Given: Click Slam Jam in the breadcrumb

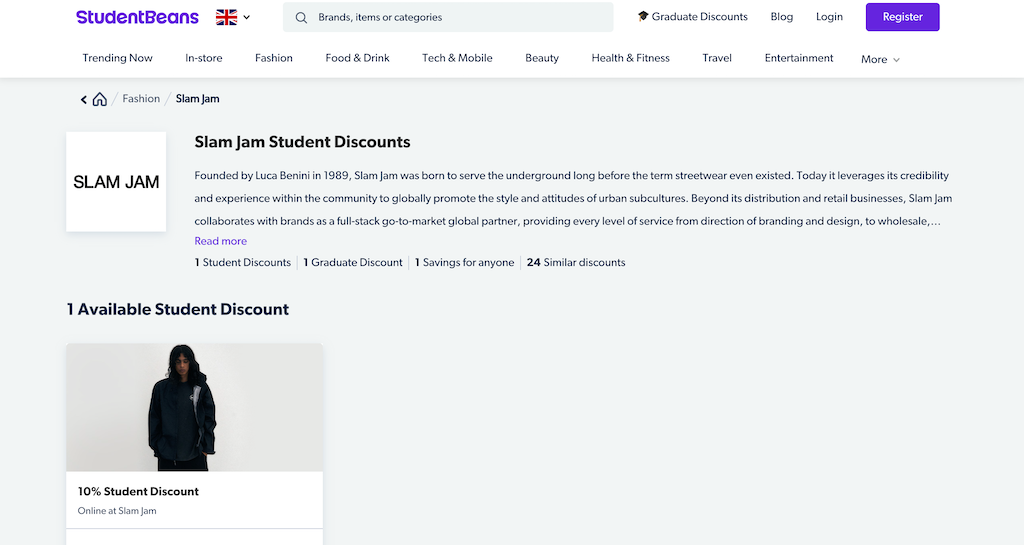Looking at the screenshot, I should tap(197, 99).
